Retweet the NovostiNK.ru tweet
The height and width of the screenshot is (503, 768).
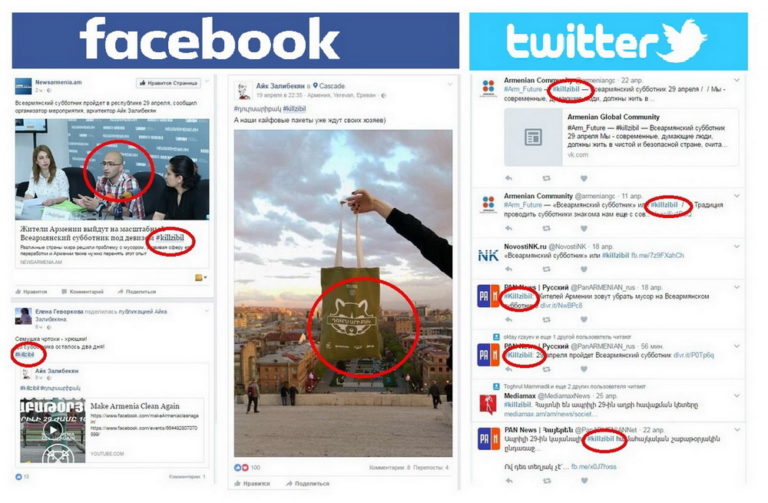coord(546,269)
